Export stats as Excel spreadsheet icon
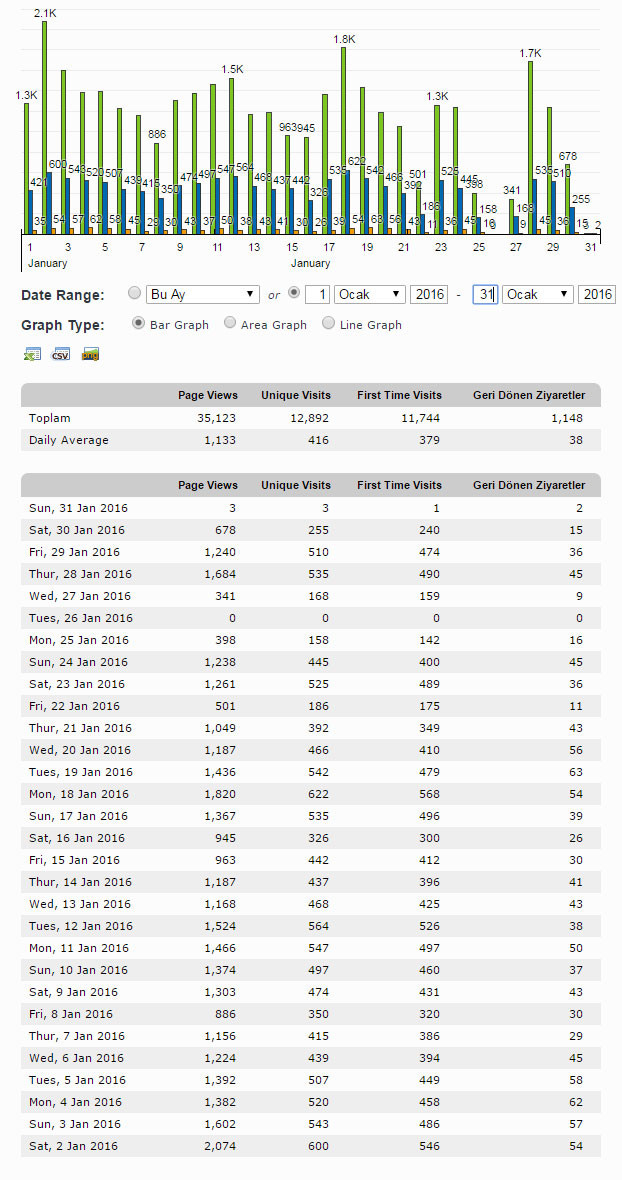This screenshot has width=622, height=1180. pyautogui.click(x=32, y=354)
